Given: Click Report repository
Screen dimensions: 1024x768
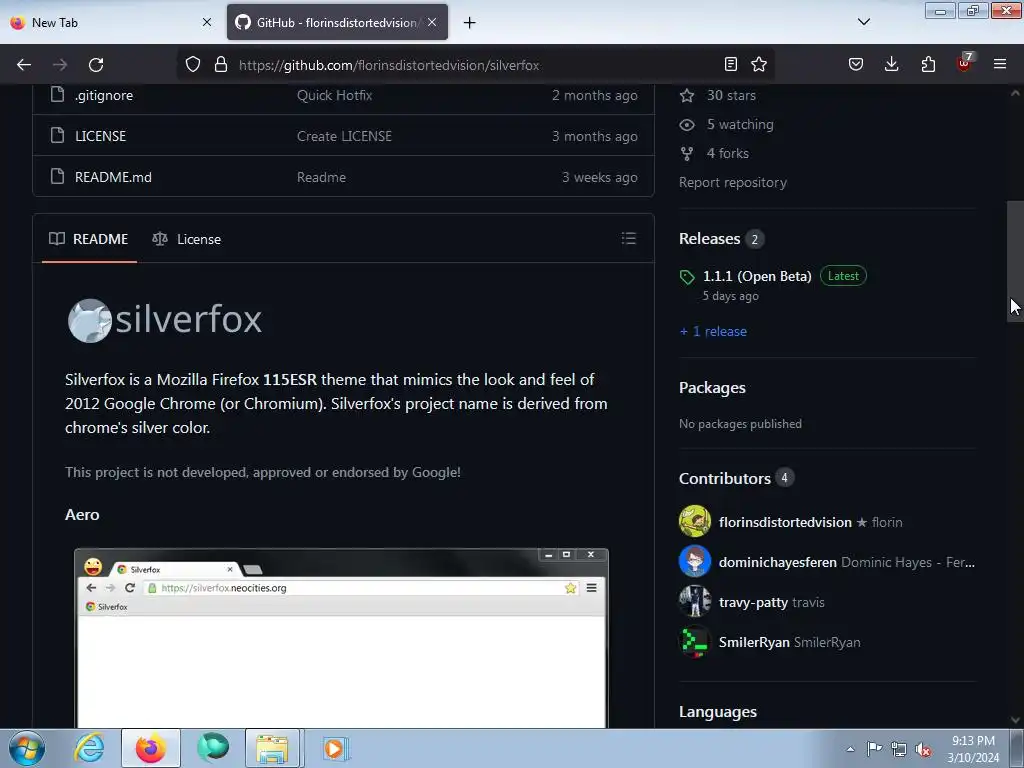Looking at the screenshot, I should [x=733, y=182].
